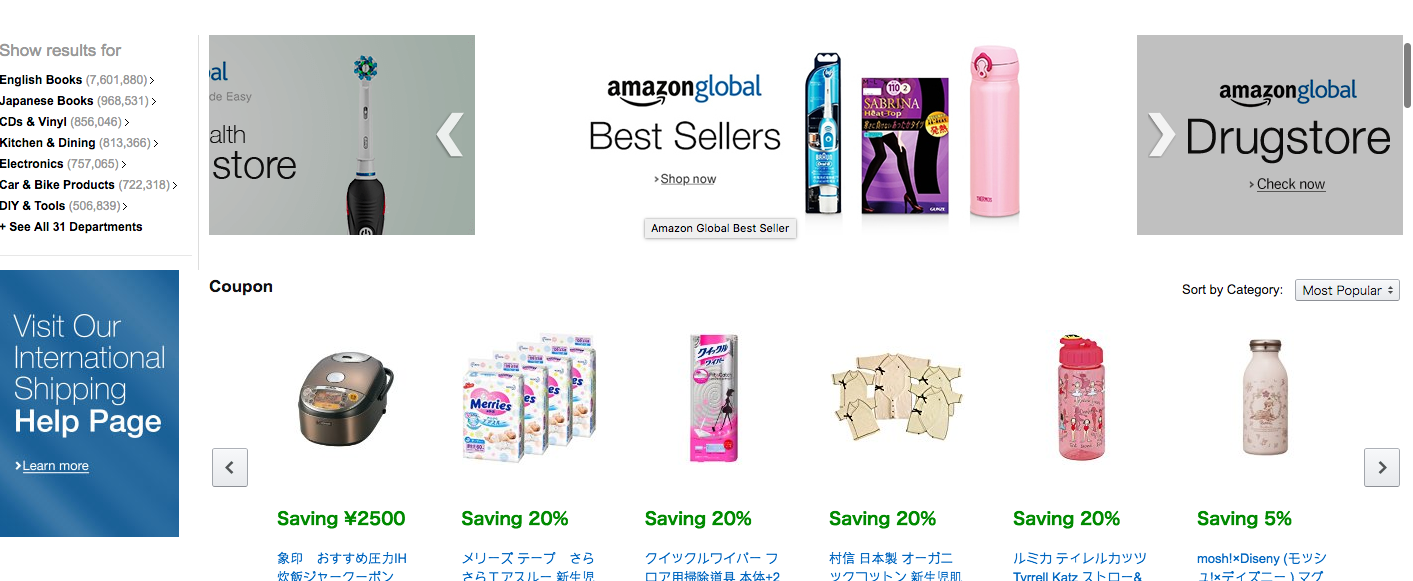
Task: Click the Shop now link under Best Sellers
Action: [688, 179]
